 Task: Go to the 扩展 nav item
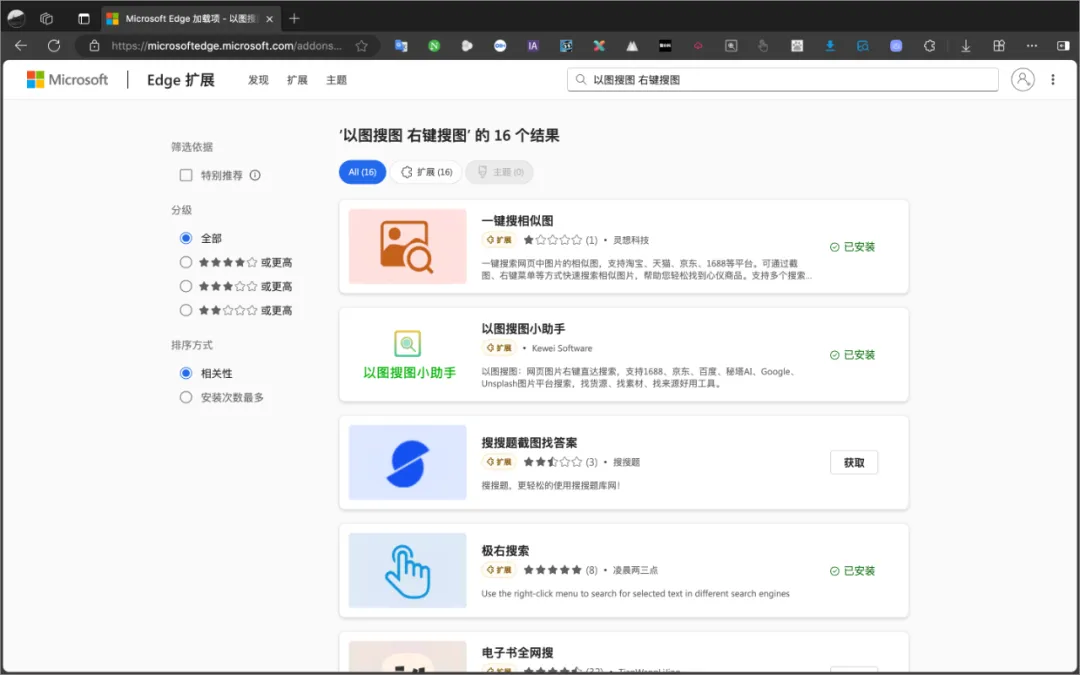point(297,80)
